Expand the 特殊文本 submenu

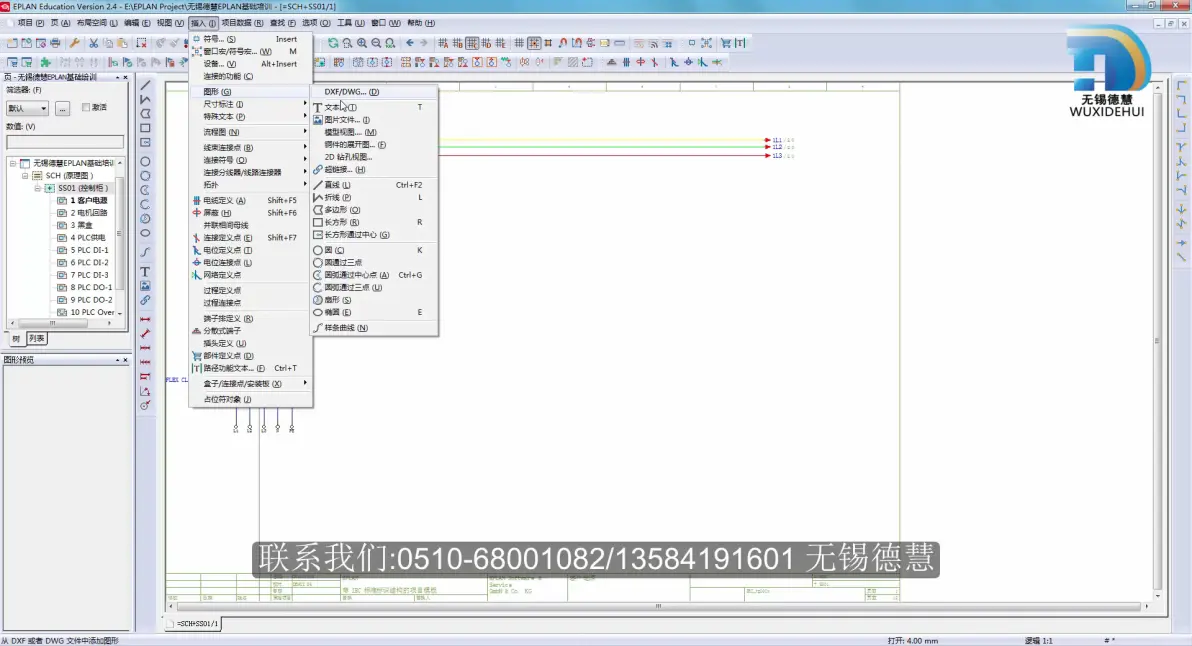coord(251,117)
